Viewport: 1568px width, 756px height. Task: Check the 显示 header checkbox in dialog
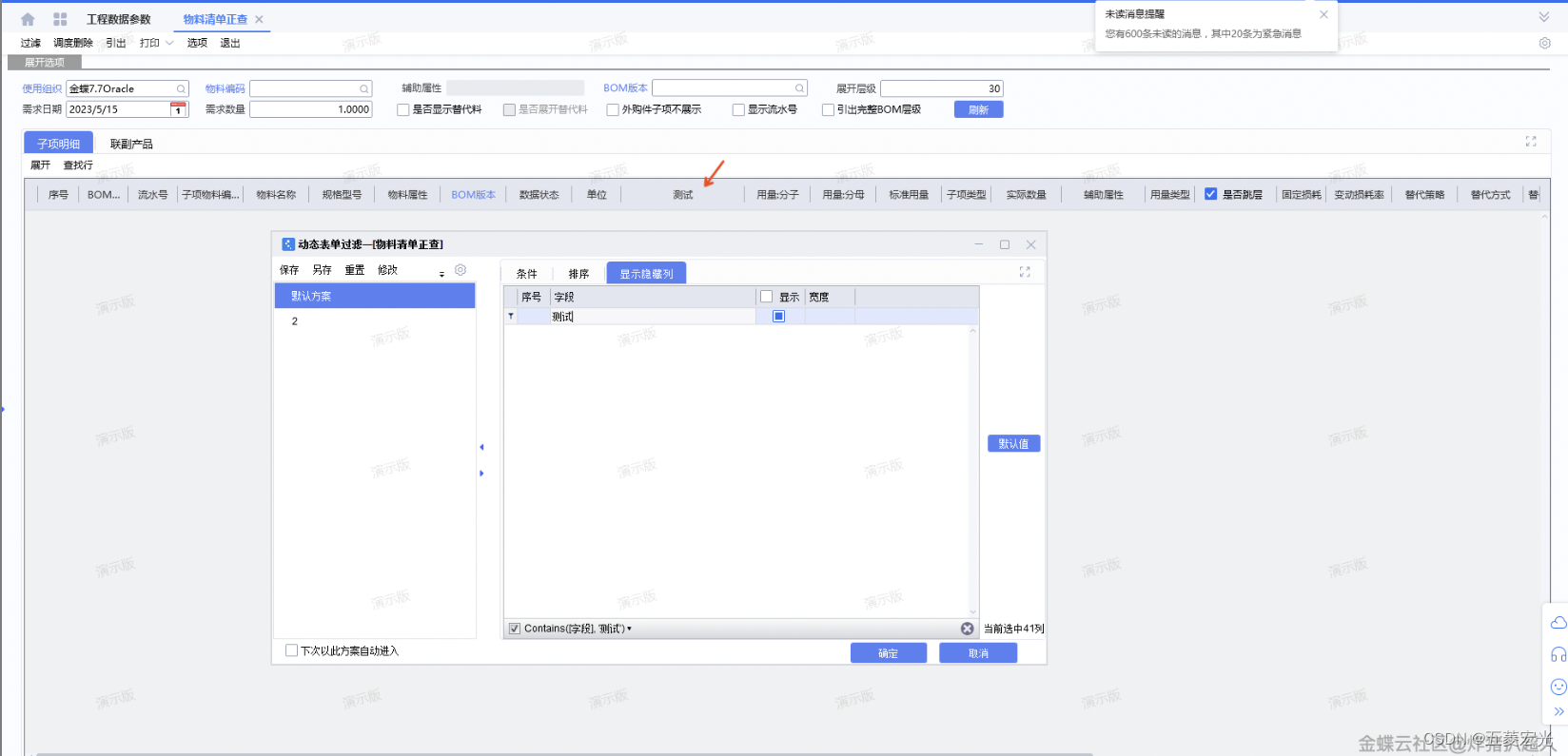[x=766, y=297]
